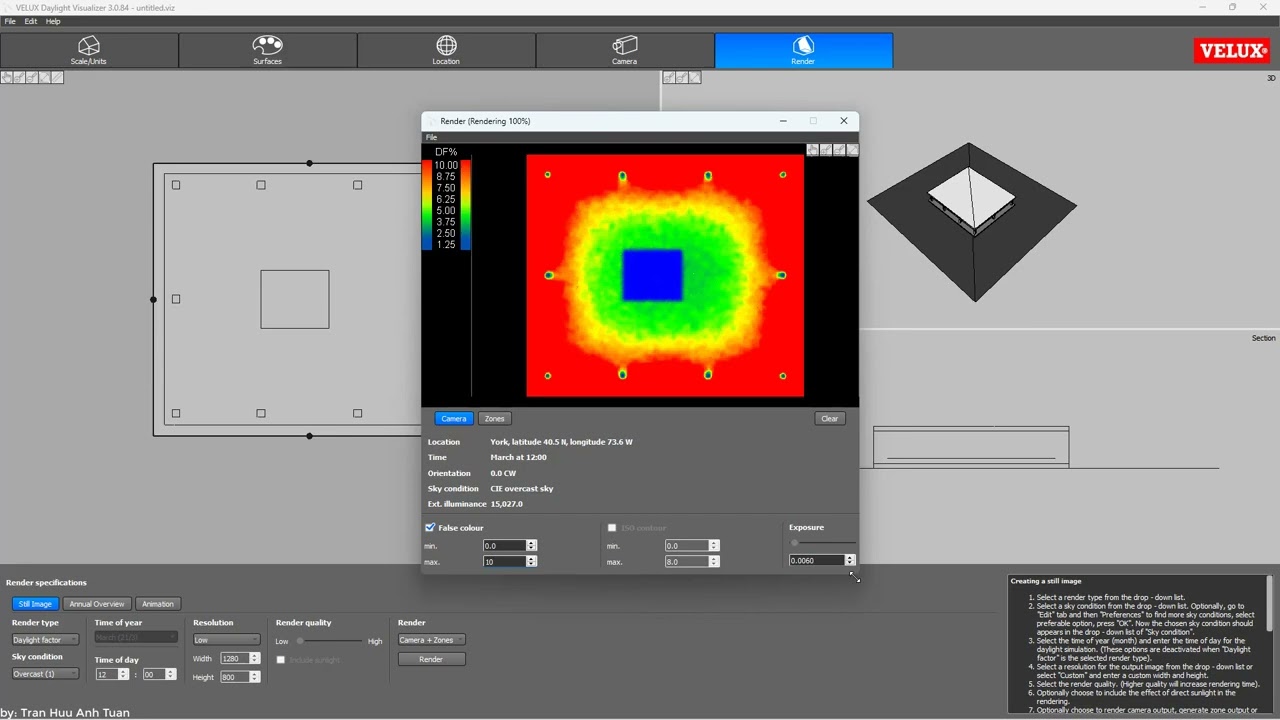The image size is (1280, 720).
Task: Close the Render dialog window
Action: (x=844, y=121)
